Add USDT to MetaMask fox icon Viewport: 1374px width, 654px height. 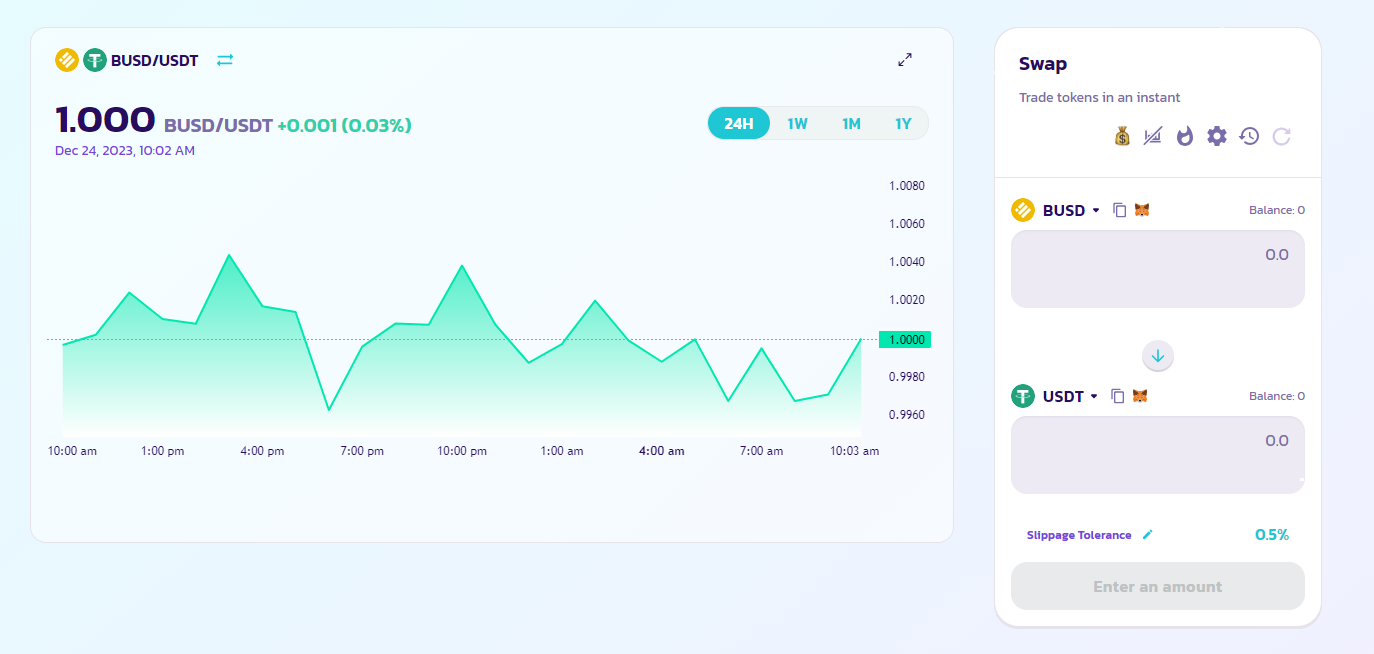tap(1140, 396)
